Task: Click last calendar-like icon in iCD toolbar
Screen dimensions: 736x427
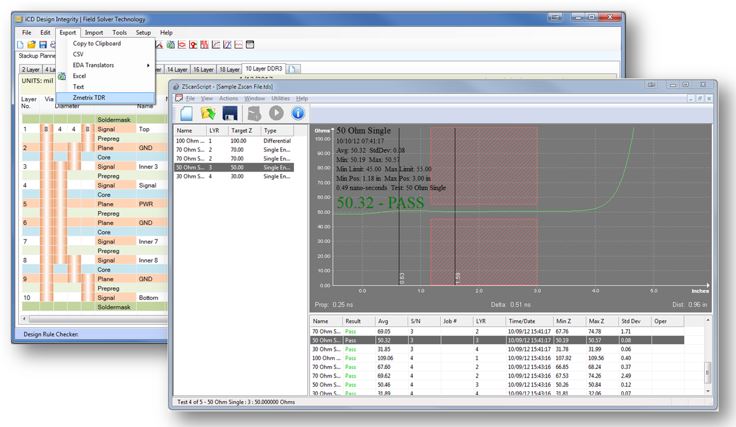Action: [250, 45]
